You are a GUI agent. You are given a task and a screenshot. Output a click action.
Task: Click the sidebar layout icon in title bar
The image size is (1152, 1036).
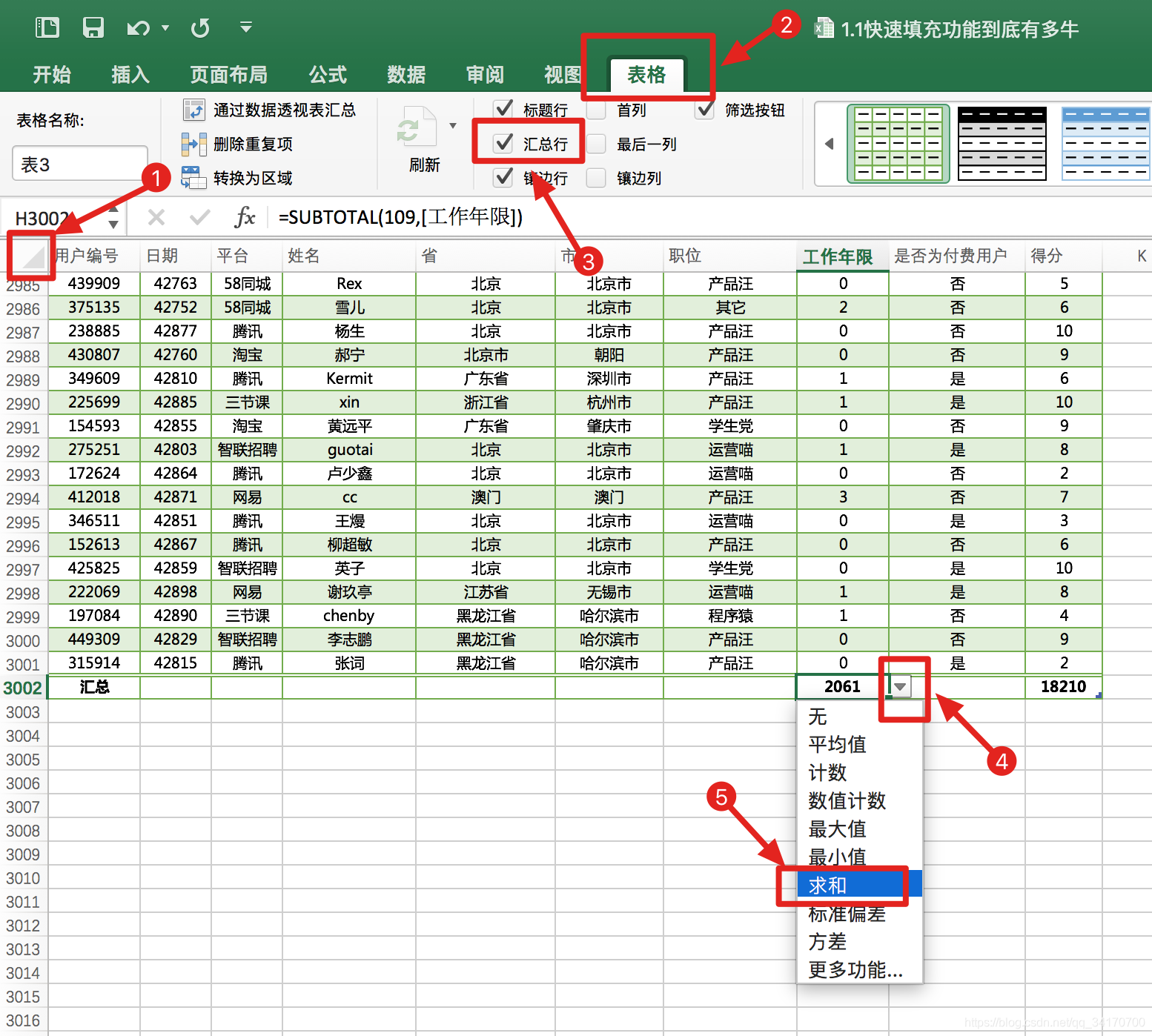pos(47,28)
